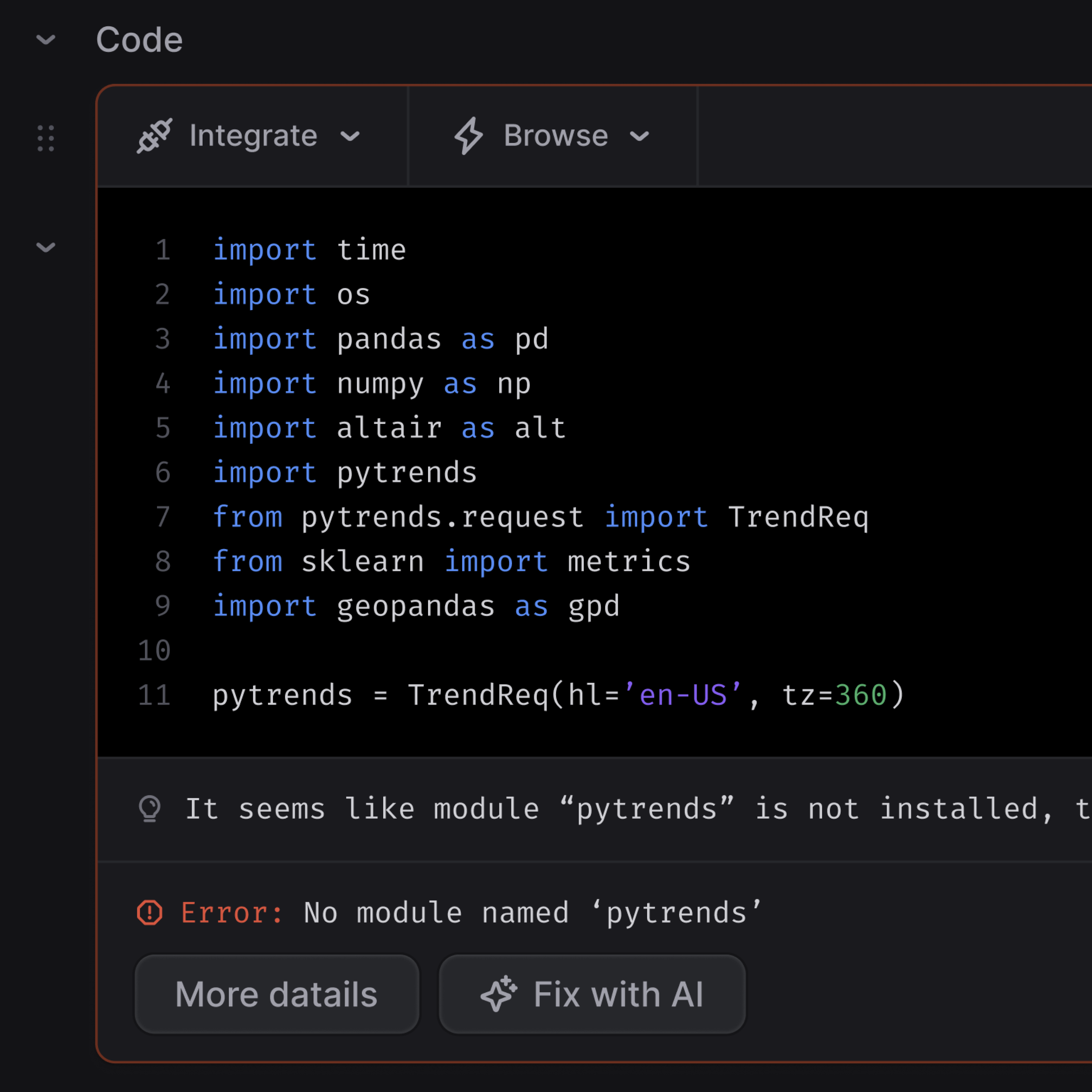The height and width of the screenshot is (1092, 1092).
Task: Click the sparkle icon in Fix with AI
Action: click(498, 994)
